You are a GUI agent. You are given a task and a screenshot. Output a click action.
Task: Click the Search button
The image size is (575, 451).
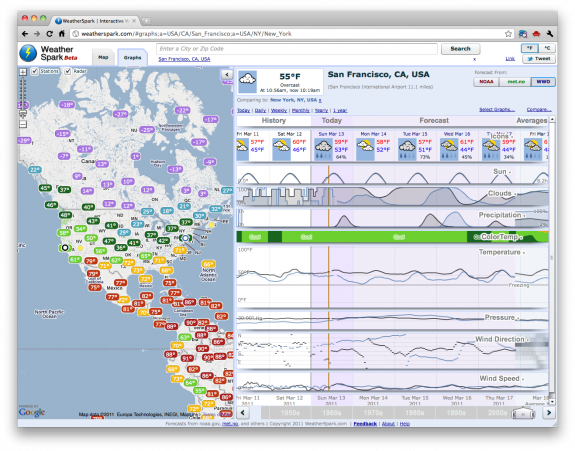pyautogui.click(x=460, y=49)
